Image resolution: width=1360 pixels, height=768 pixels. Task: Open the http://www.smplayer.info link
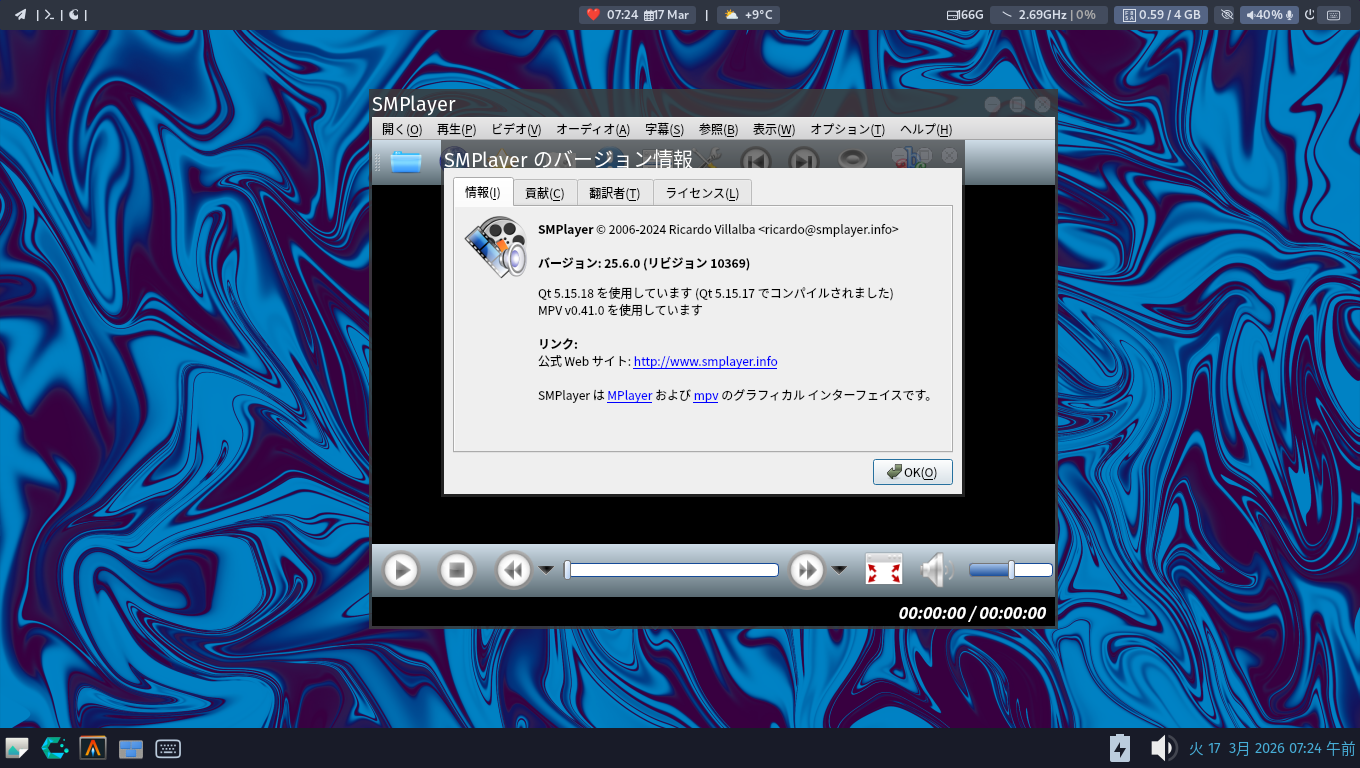(705, 362)
